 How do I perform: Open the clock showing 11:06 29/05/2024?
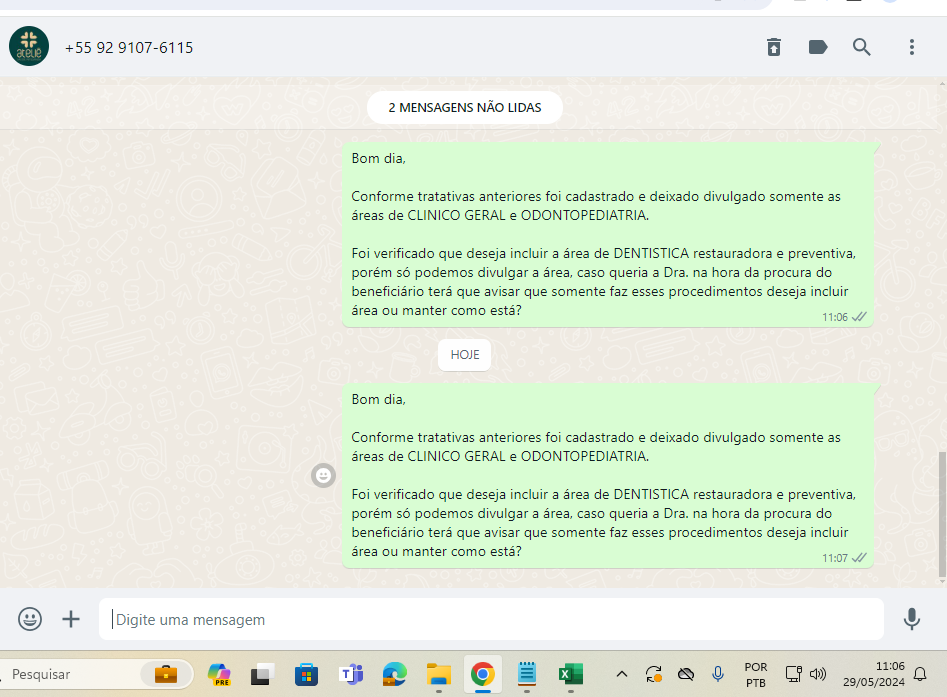[x=873, y=674]
